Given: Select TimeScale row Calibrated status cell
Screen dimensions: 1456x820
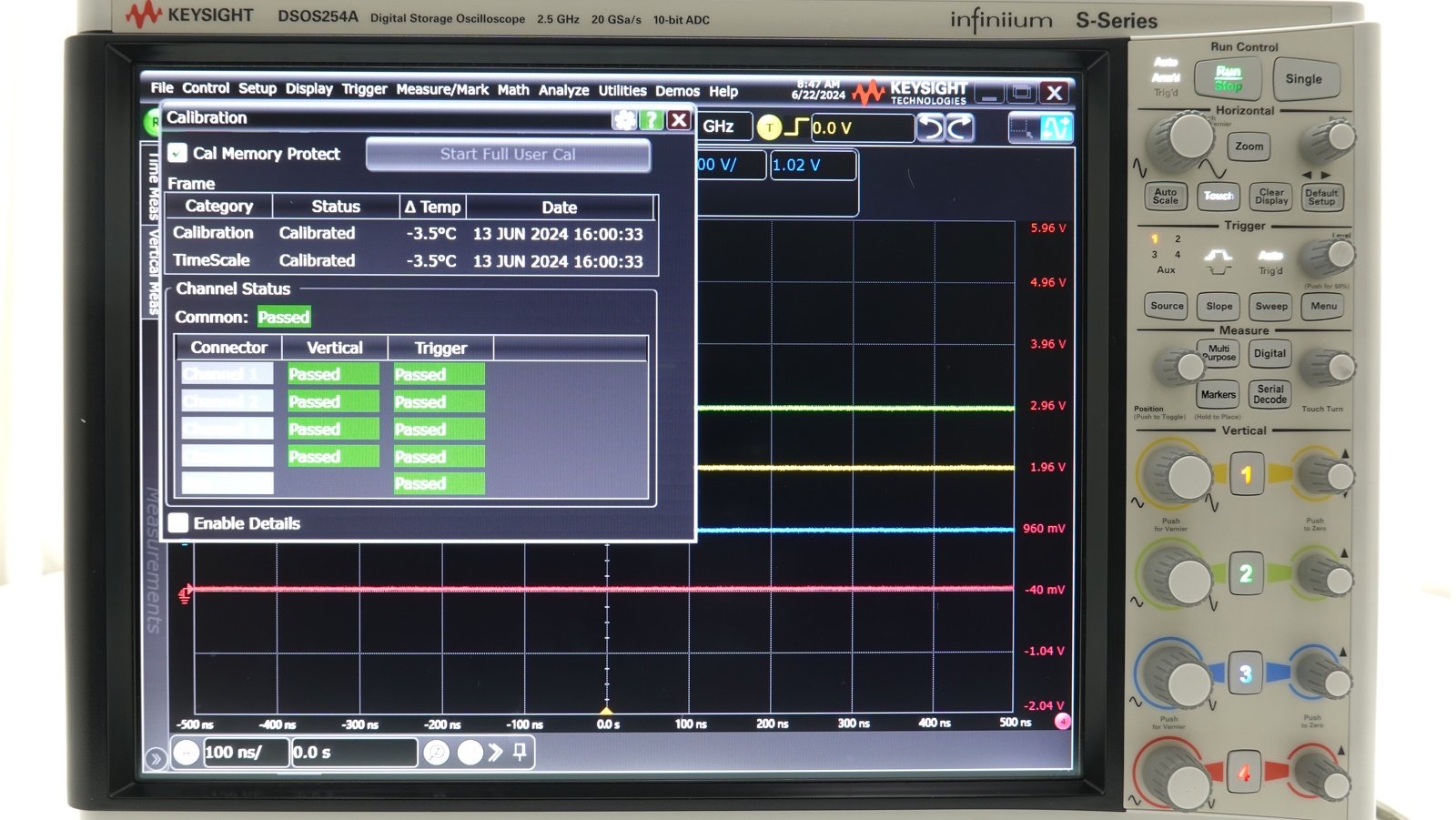Looking at the screenshot, I should (317, 260).
